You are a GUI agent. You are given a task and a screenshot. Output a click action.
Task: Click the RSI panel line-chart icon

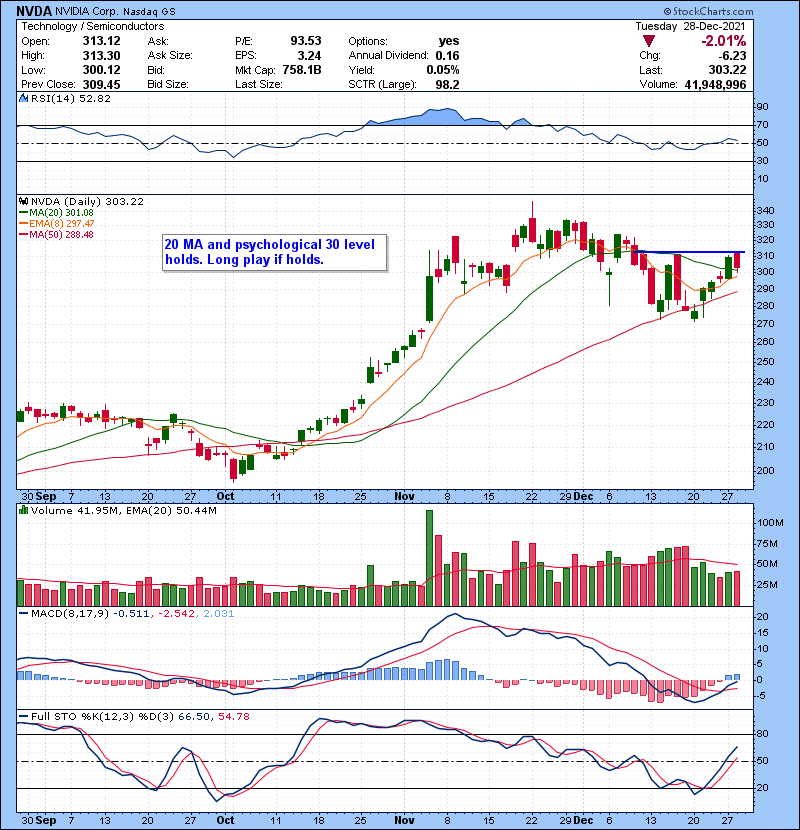(23, 98)
